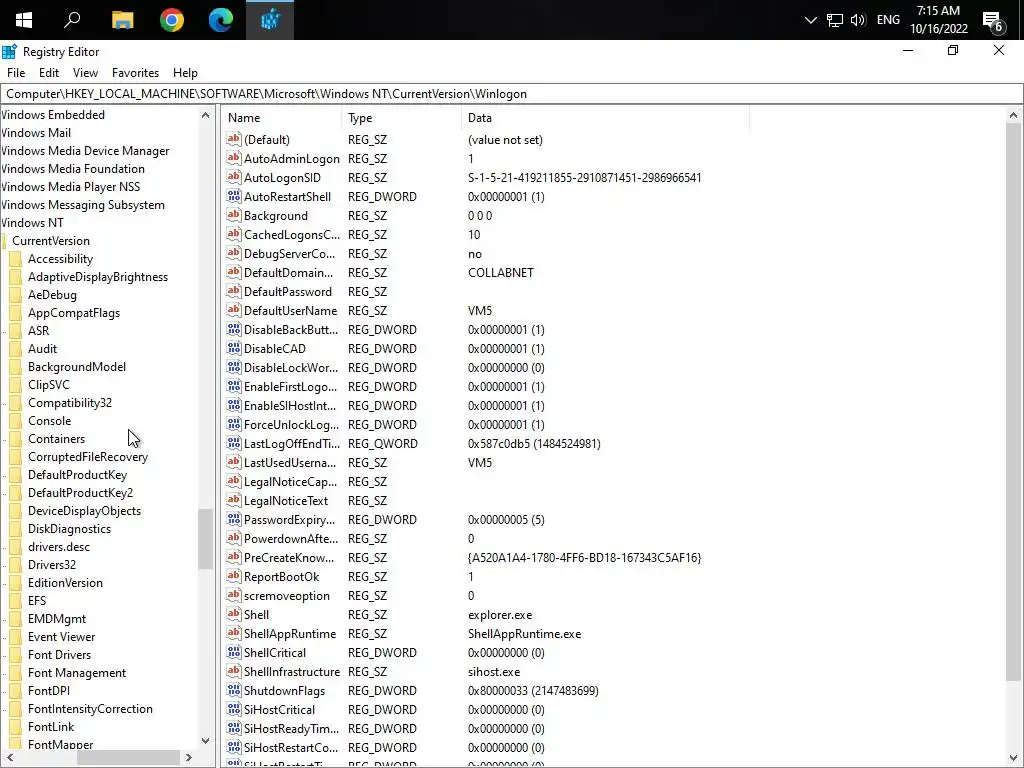Click the FontLink folder icon
This screenshot has height=768, width=1024.
pos(16,726)
